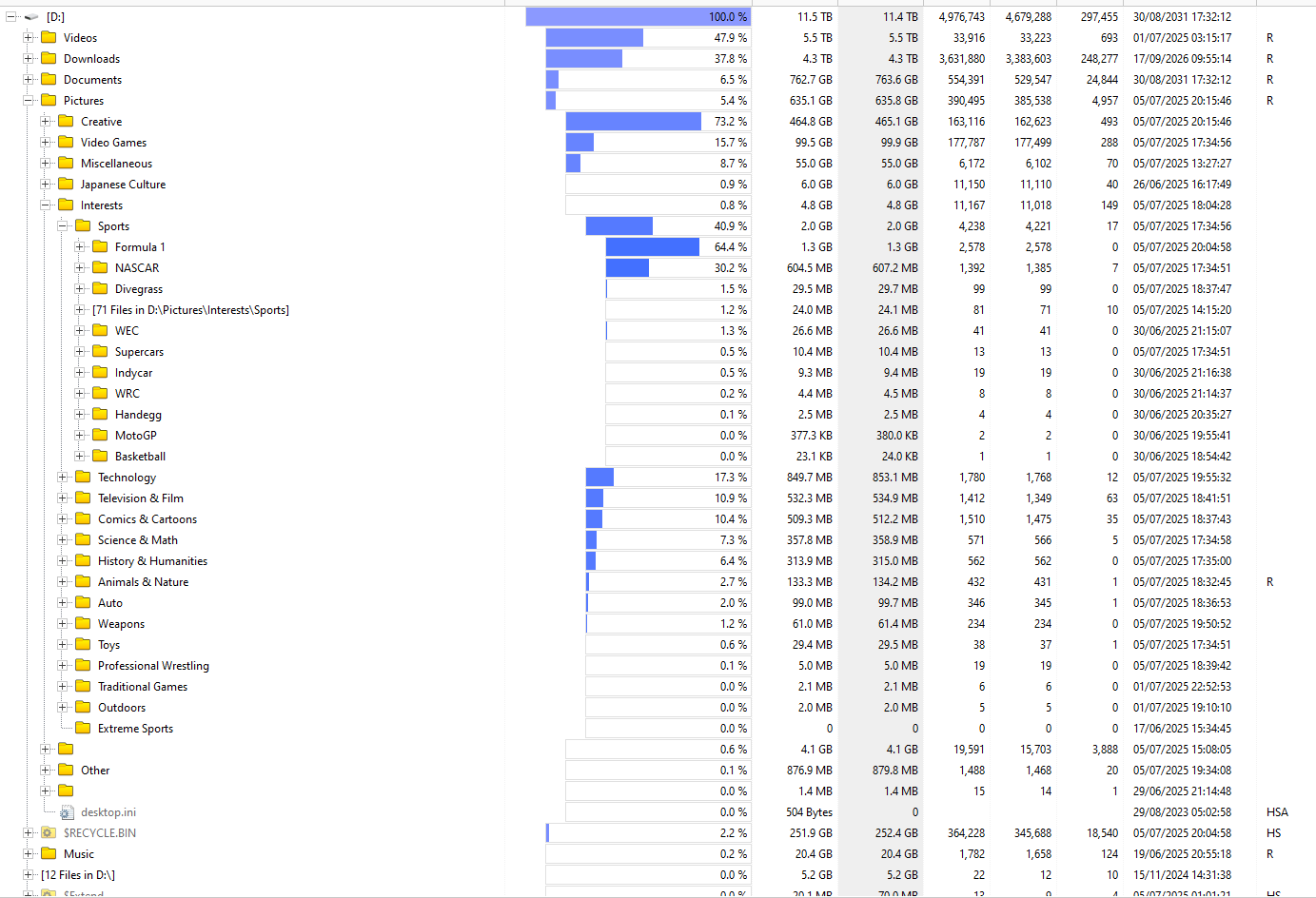Click the 17/09/2026 09:55:14 date
The width and height of the screenshot is (1316, 898).
click(1182, 59)
